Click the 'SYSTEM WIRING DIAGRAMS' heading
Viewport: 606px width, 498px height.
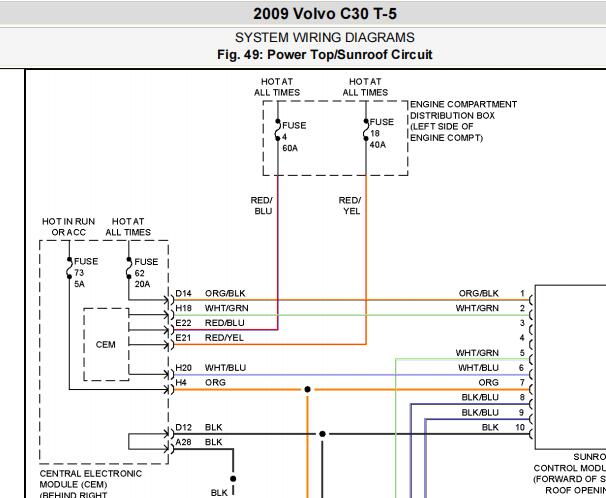[x=325, y=37]
